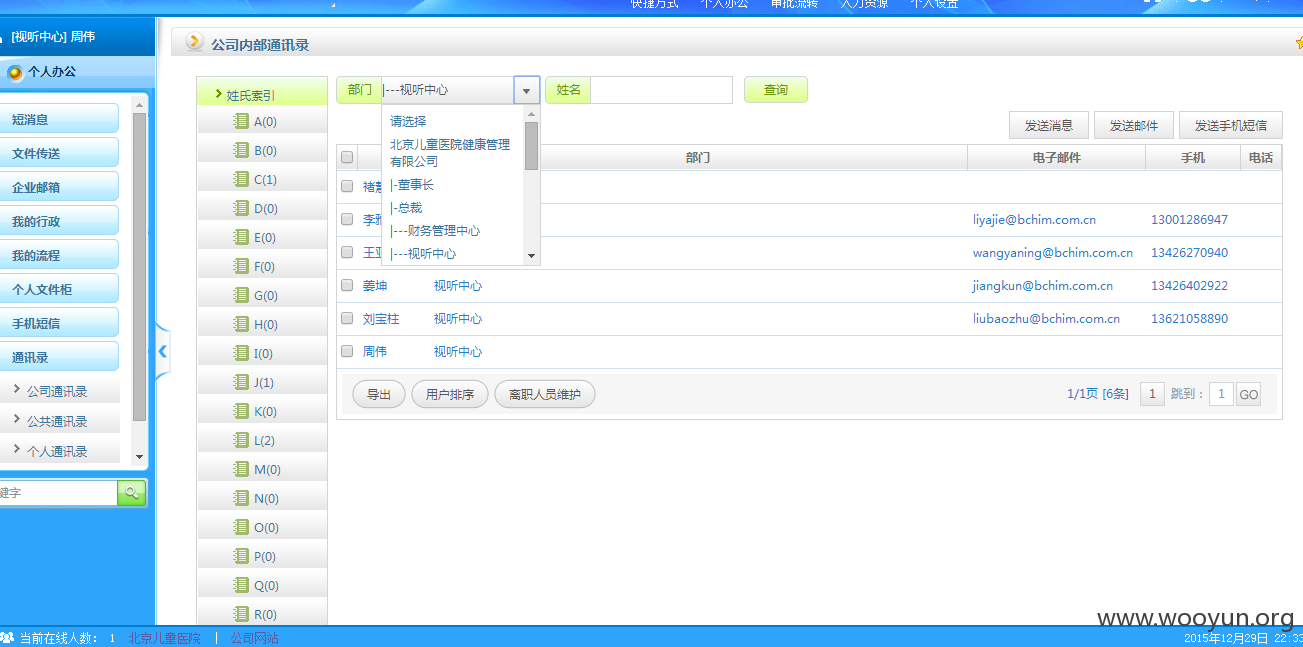The image size is (1303, 647).
Task: Open the N(0) surname index notebook icon
Action: [240, 498]
